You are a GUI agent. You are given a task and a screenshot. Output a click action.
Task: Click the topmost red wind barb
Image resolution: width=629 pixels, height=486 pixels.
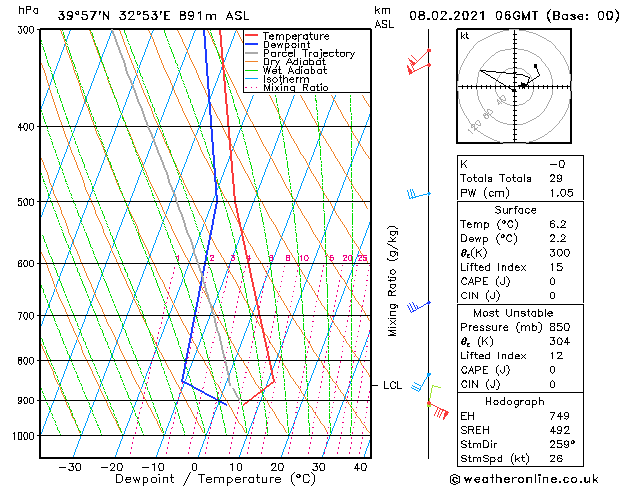click(x=419, y=58)
